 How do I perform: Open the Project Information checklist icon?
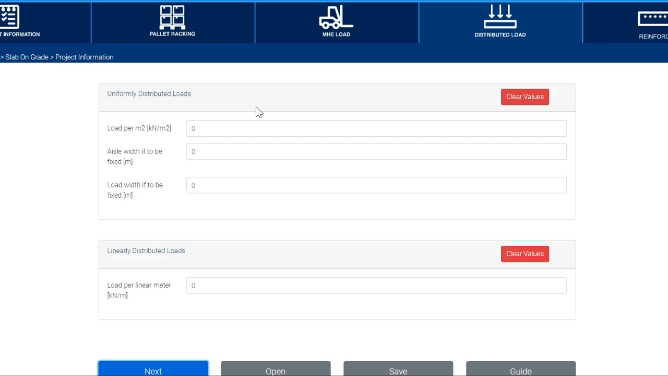(x=9, y=17)
